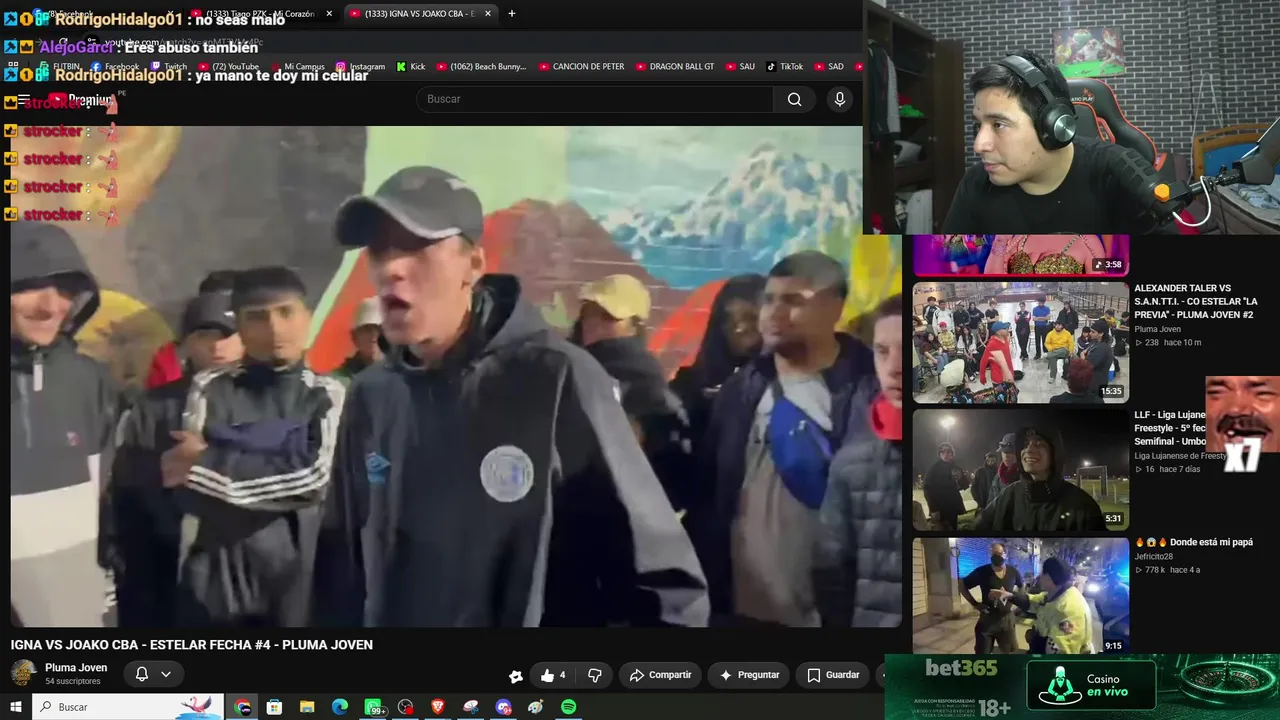Screen dimensions: 1280x720
Task: Click the YouTube search magnifier button
Action: [794, 99]
